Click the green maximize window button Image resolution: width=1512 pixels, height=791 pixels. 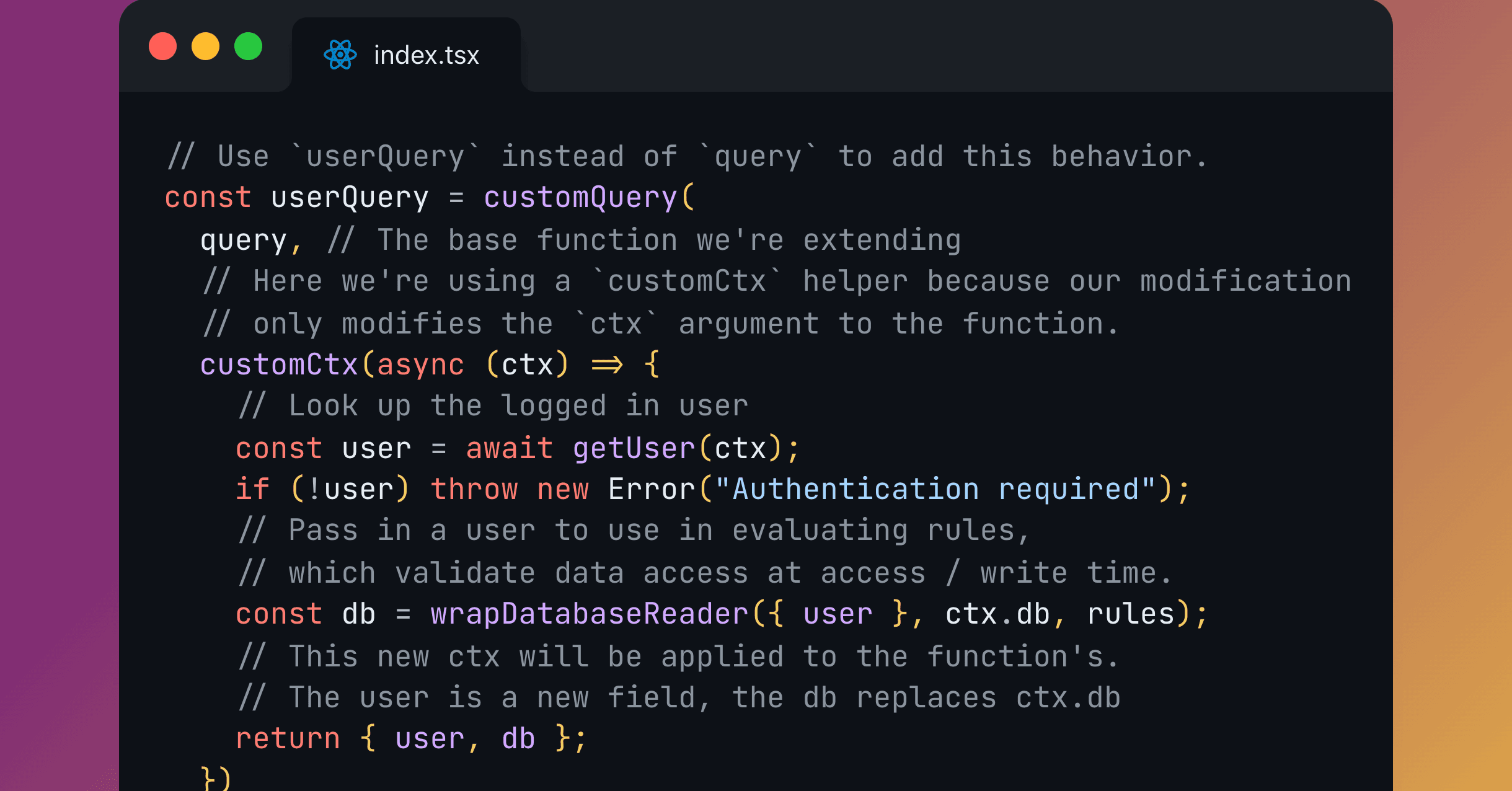pos(248,46)
